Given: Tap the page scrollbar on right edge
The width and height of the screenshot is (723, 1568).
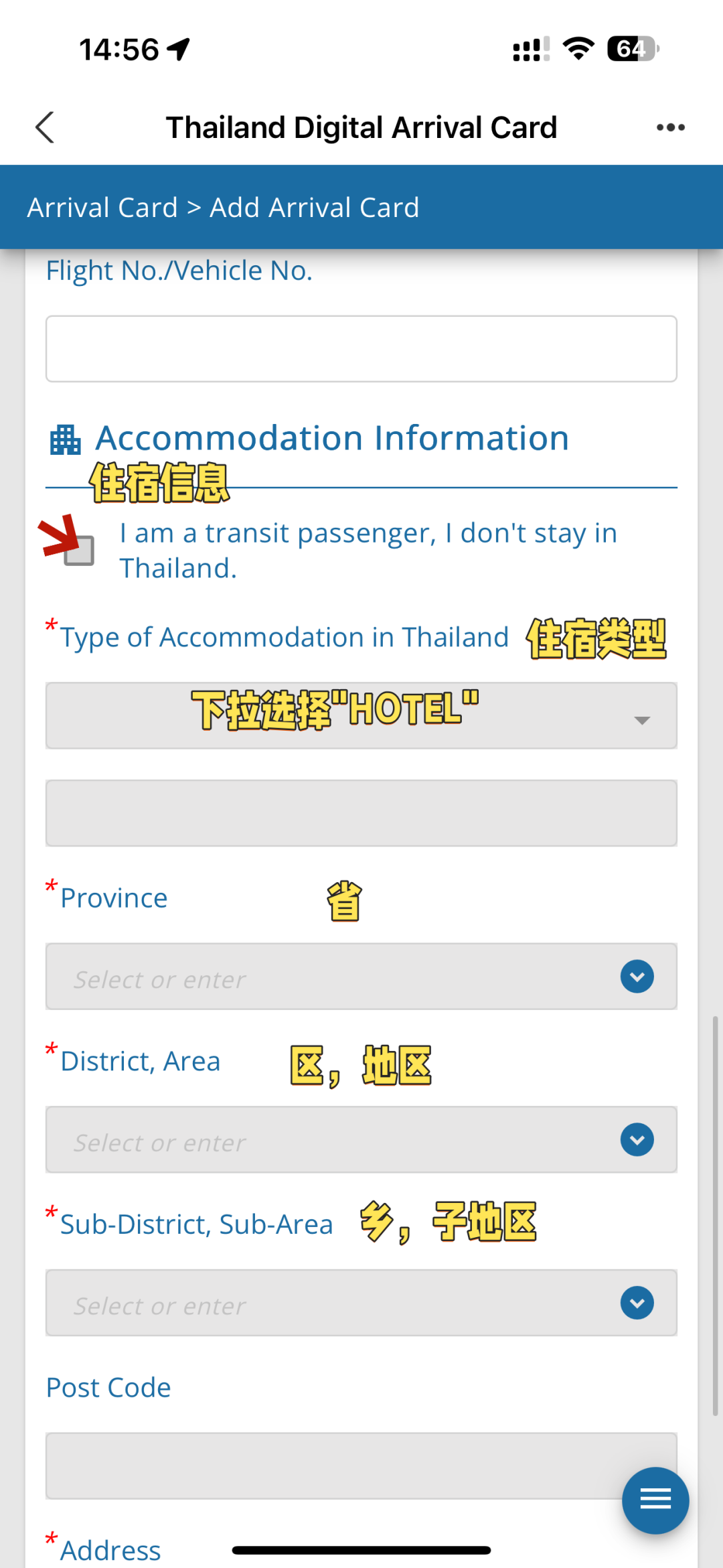Looking at the screenshot, I should (x=715, y=1212).
